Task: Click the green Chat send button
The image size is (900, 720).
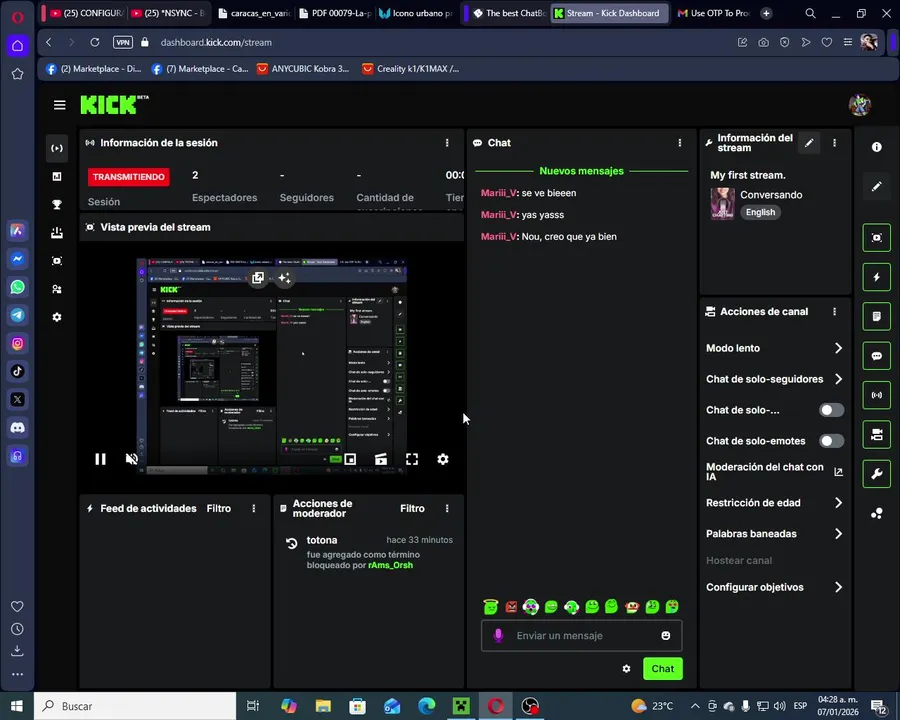Action: (662, 669)
